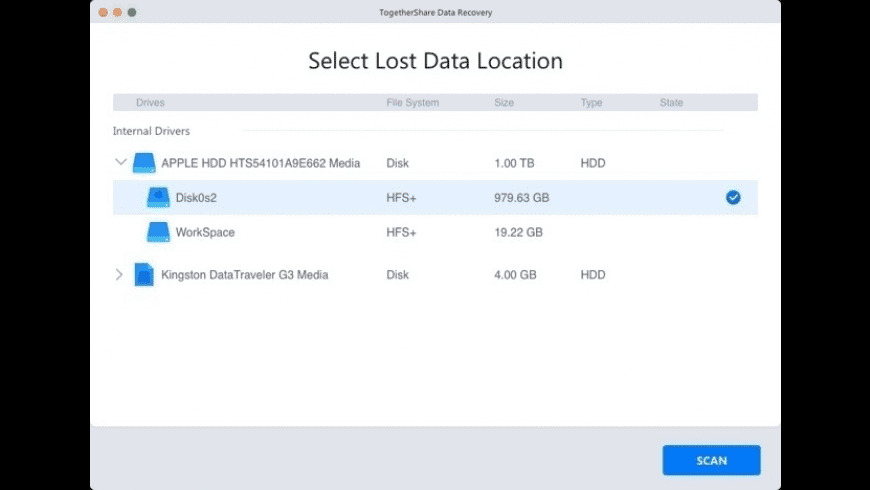The image size is (870, 490).
Task: Click the State column header
Action: 671,103
